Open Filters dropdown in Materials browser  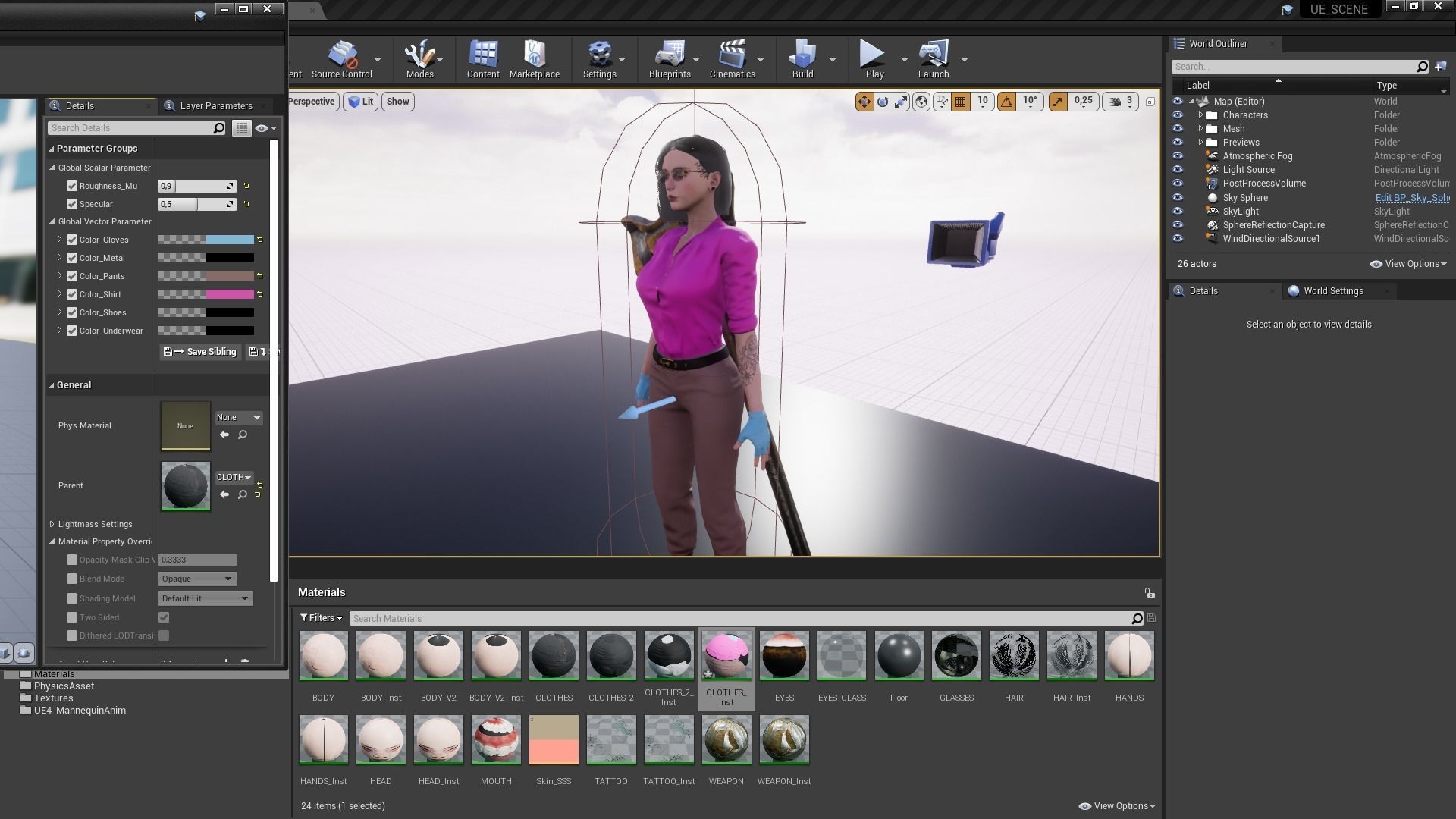321,618
